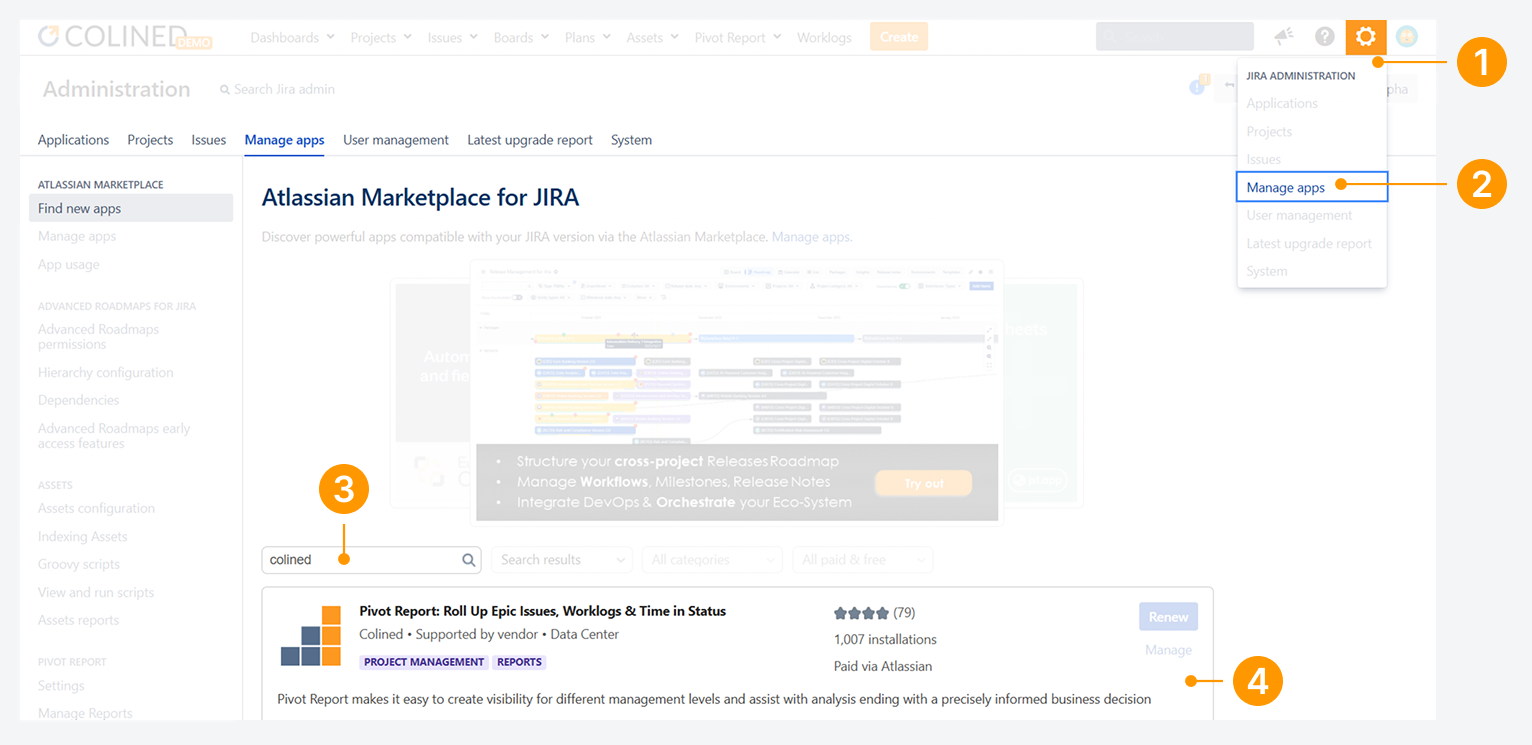Switch to the Projects admin tab
The width and height of the screenshot is (1532, 745).
pos(150,140)
